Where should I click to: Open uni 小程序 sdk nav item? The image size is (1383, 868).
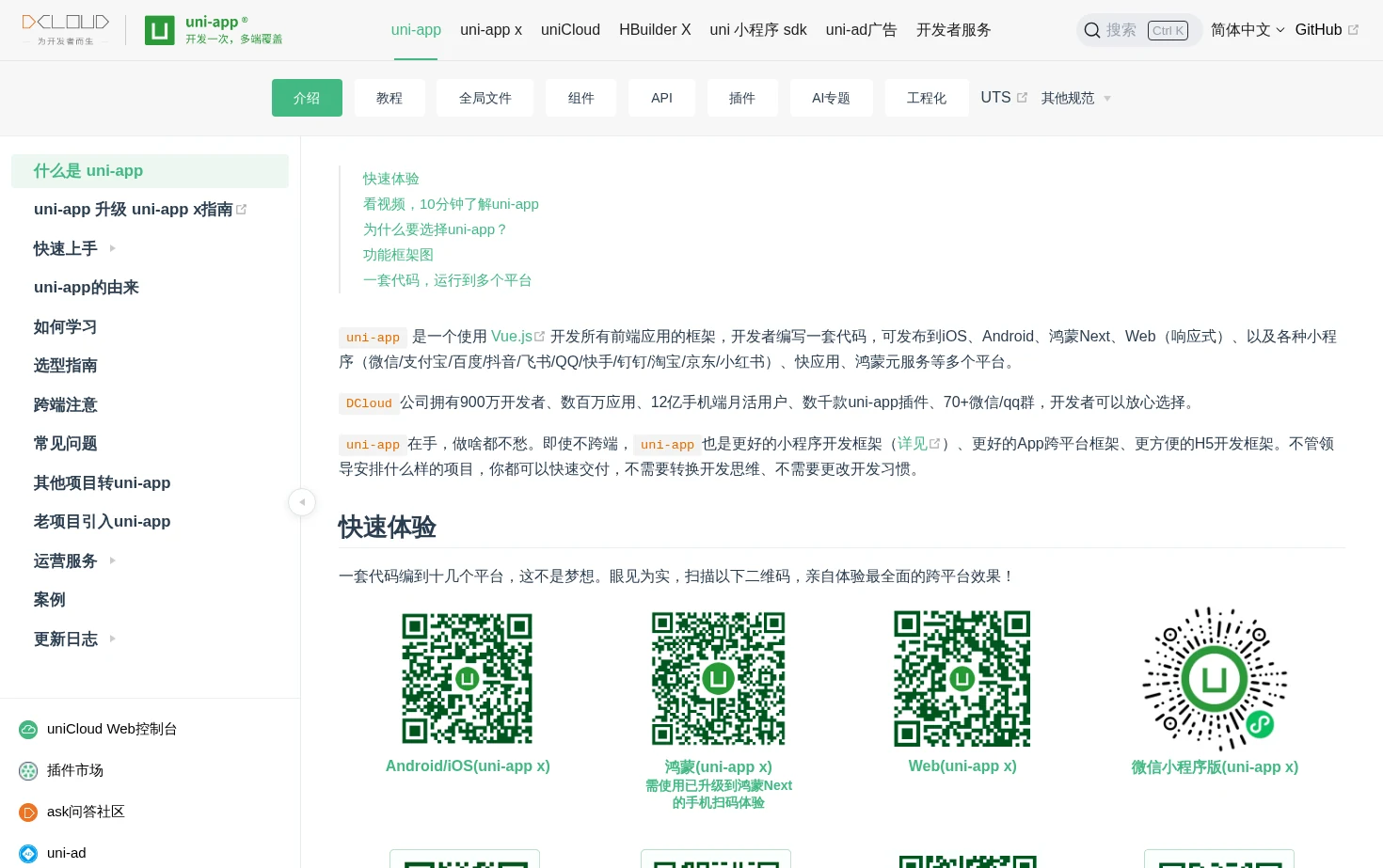coord(758,30)
